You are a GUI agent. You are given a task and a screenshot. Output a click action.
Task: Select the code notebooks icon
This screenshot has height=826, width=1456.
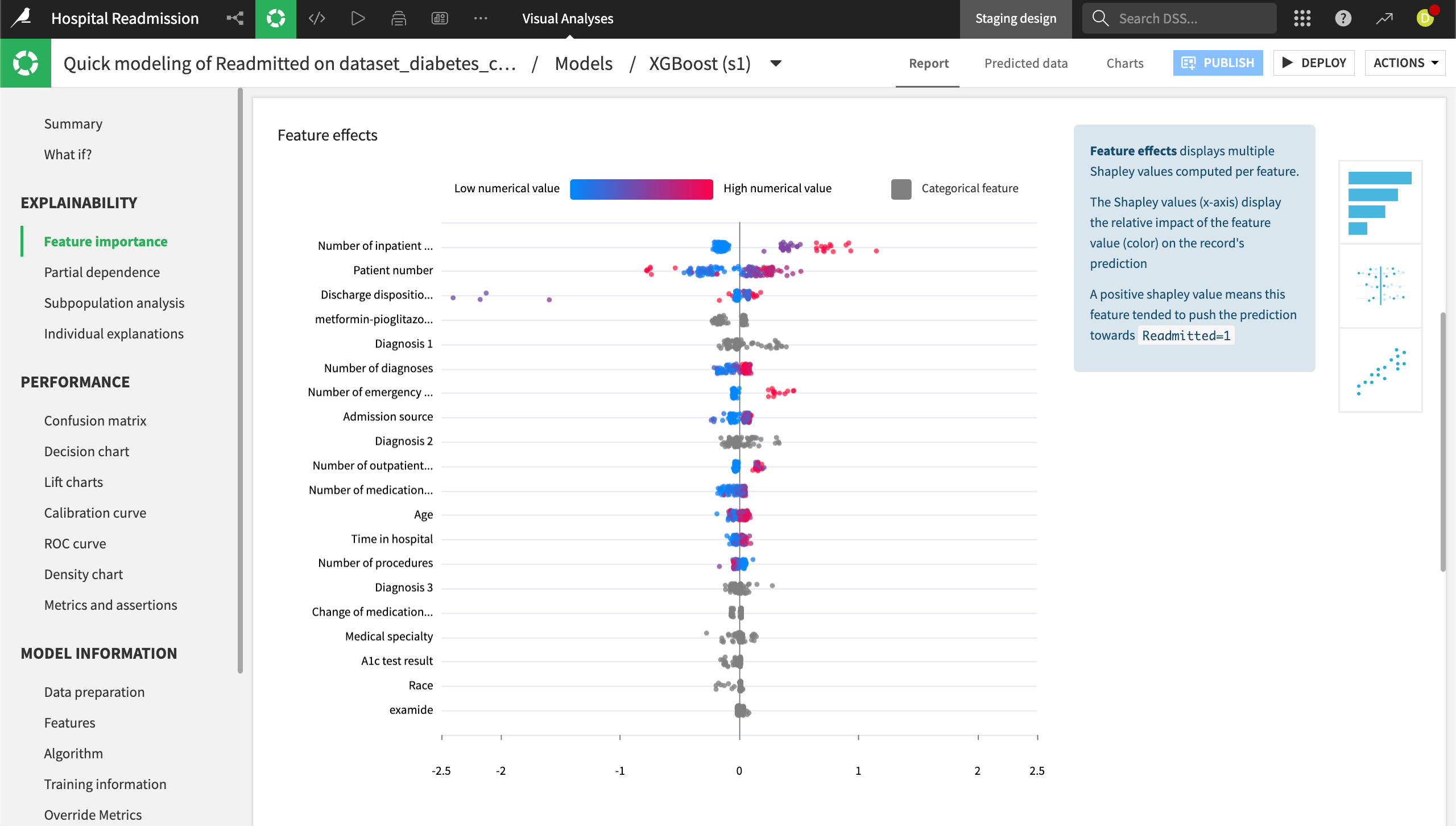[x=317, y=18]
